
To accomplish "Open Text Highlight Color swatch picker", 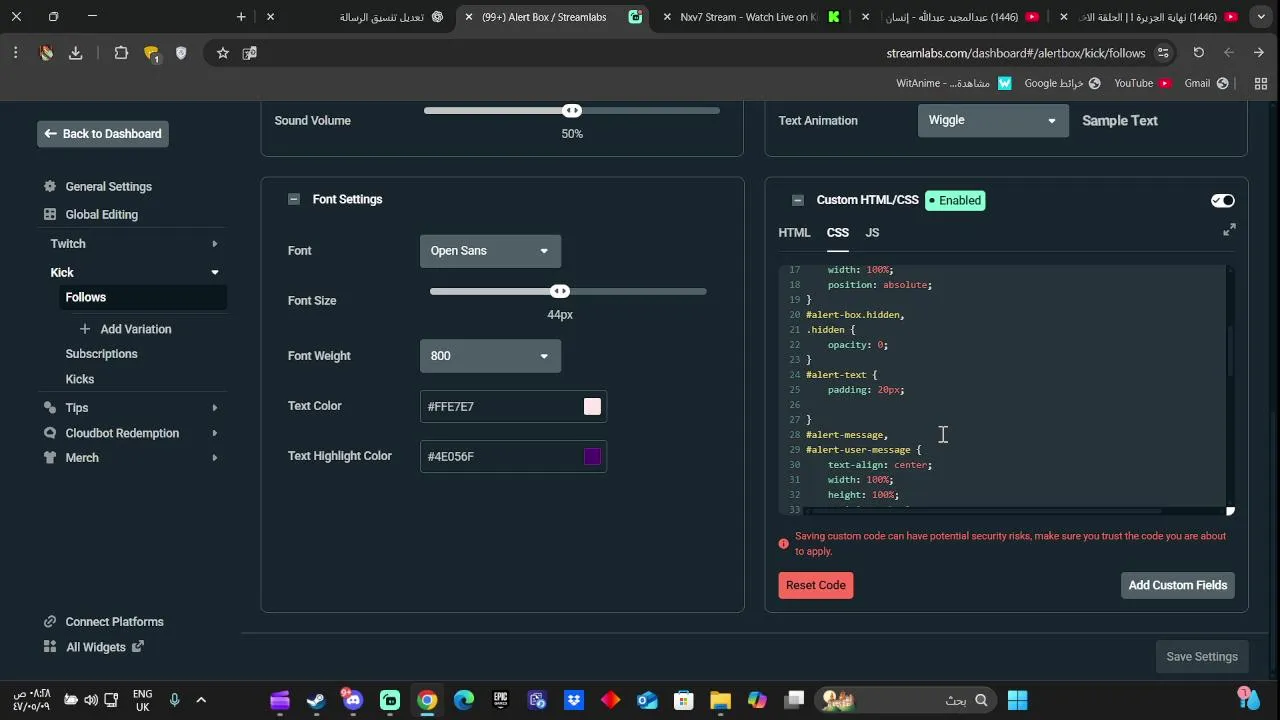I will (x=593, y=456).
